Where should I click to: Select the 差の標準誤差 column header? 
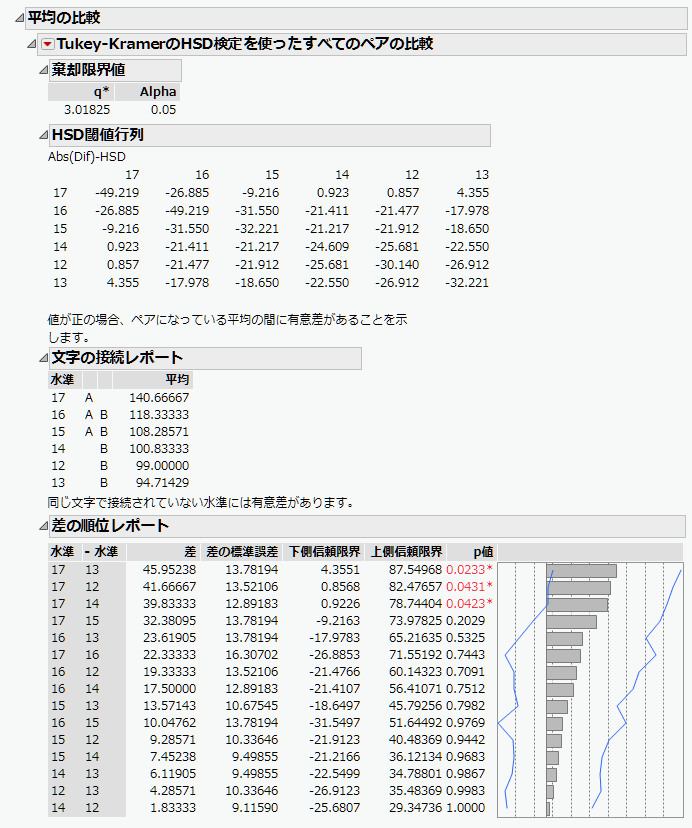click(x=241, y=552)
